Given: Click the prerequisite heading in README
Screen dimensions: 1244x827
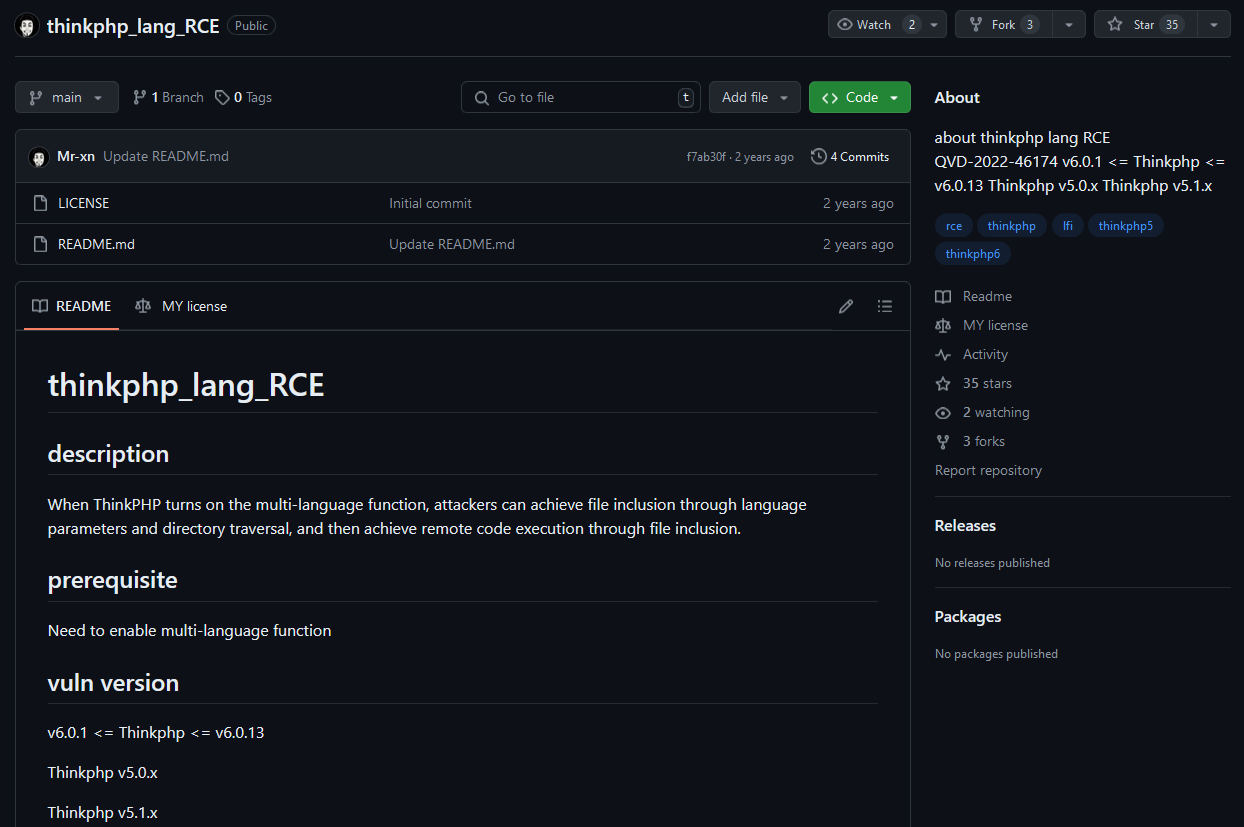Looking at the screenshot, I should (113, 580).
